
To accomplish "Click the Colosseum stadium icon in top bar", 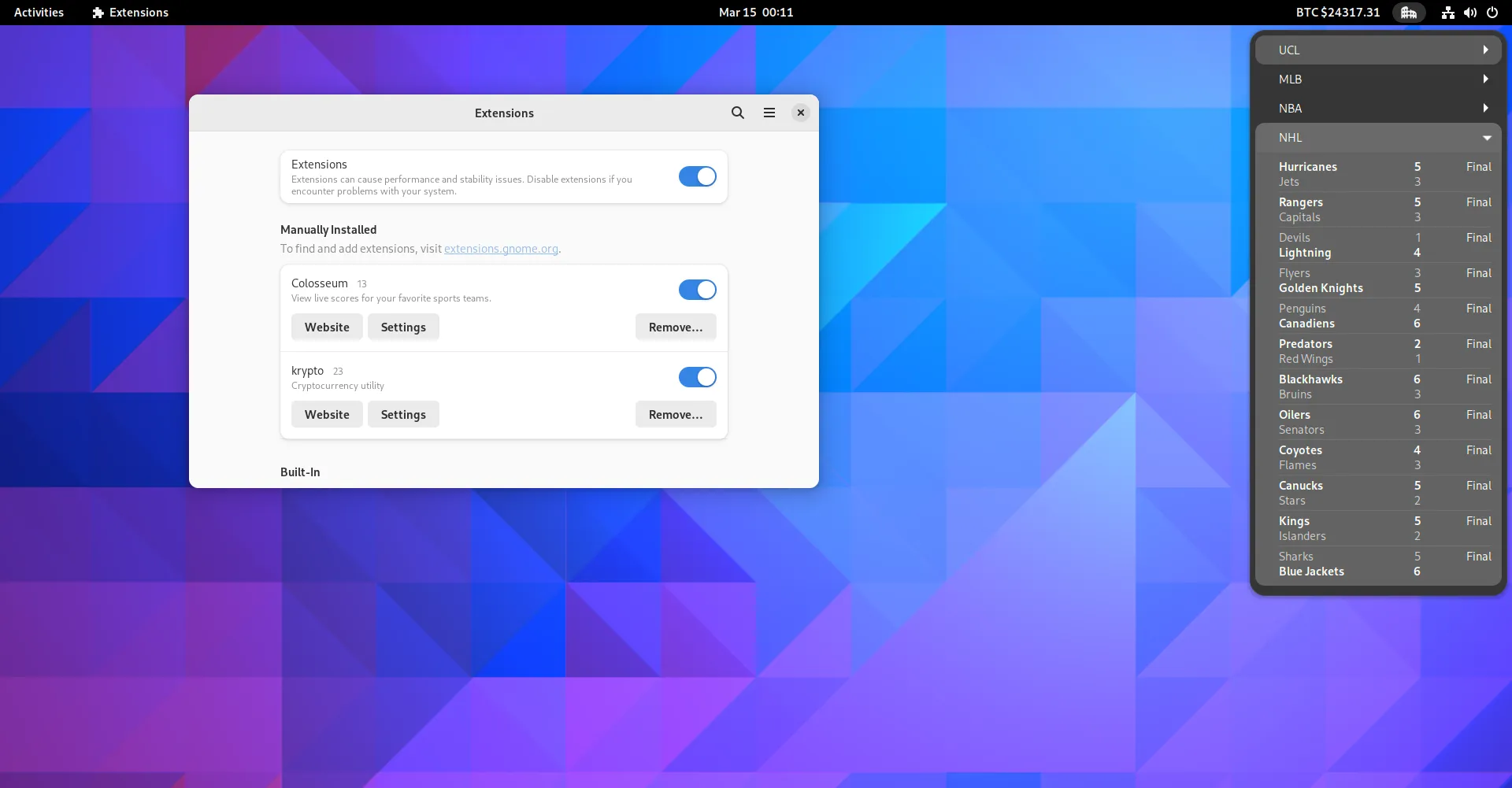I will click(x=1408, y=13).
